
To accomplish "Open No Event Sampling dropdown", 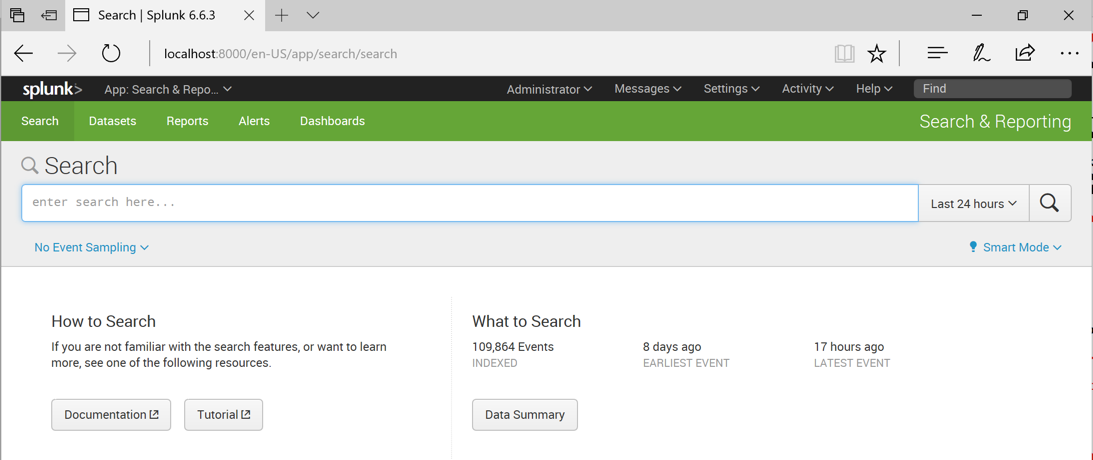I will coord(91,247).
